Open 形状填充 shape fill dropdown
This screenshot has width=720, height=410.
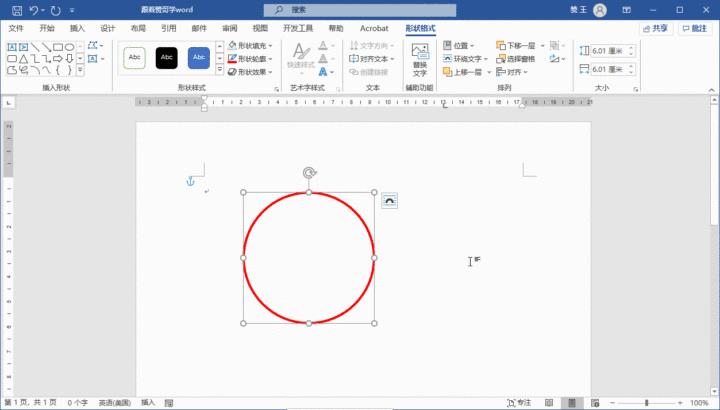250,45
